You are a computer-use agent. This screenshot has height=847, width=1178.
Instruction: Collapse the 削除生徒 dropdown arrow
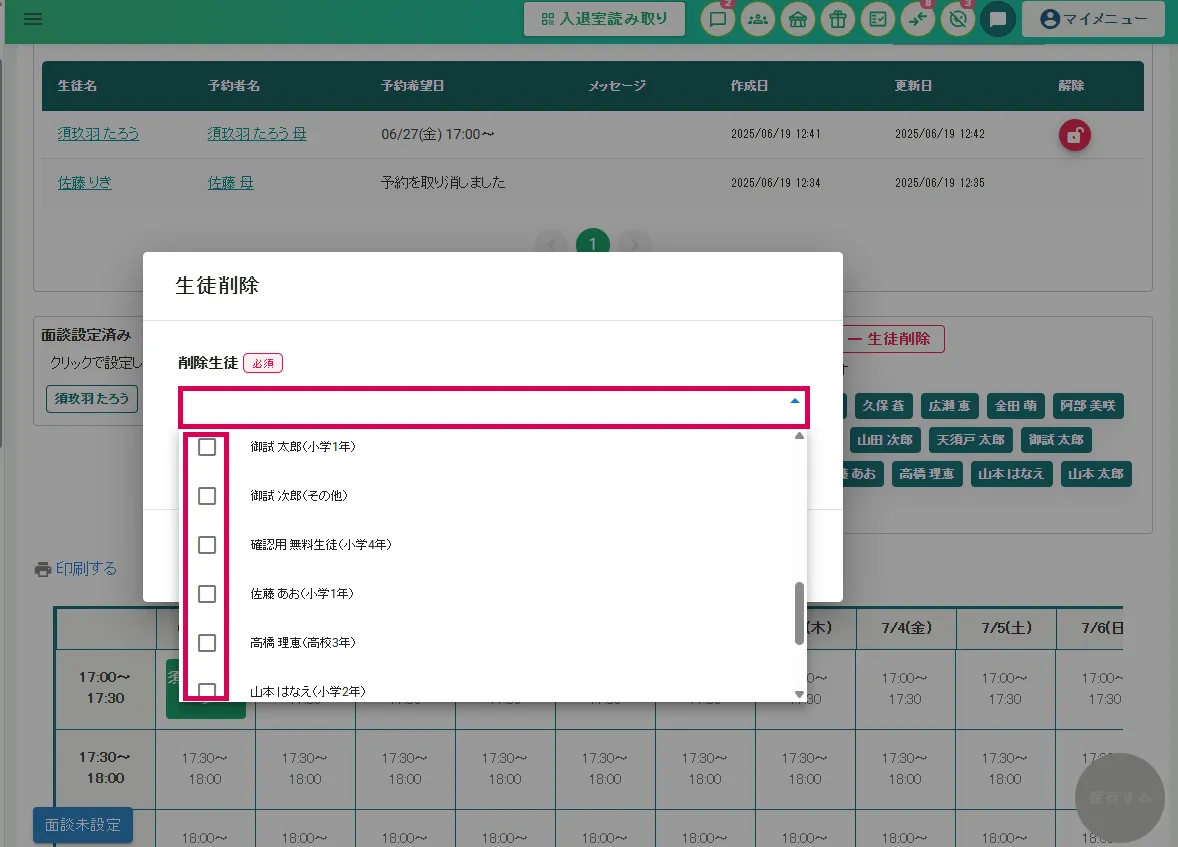click(x=795, y=401)
